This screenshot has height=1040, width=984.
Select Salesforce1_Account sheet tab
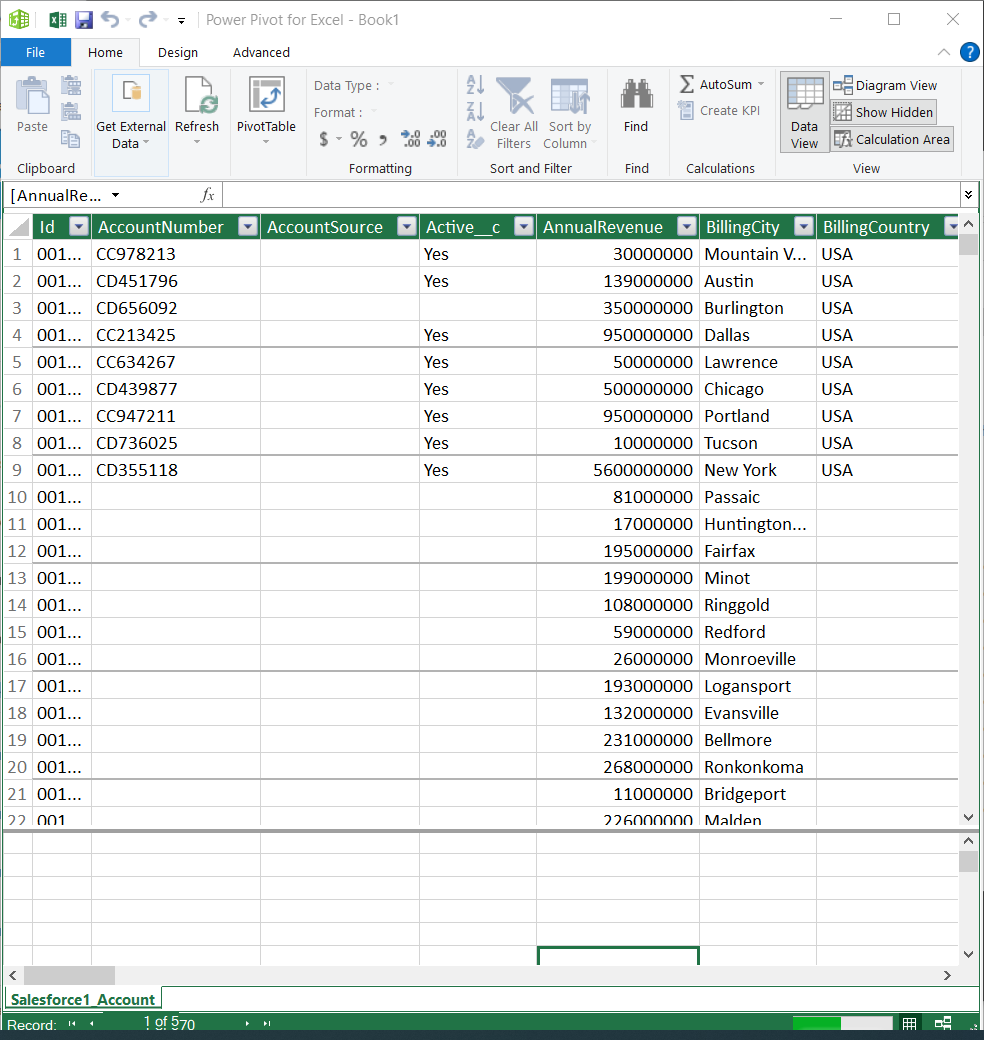coord(83,999)
